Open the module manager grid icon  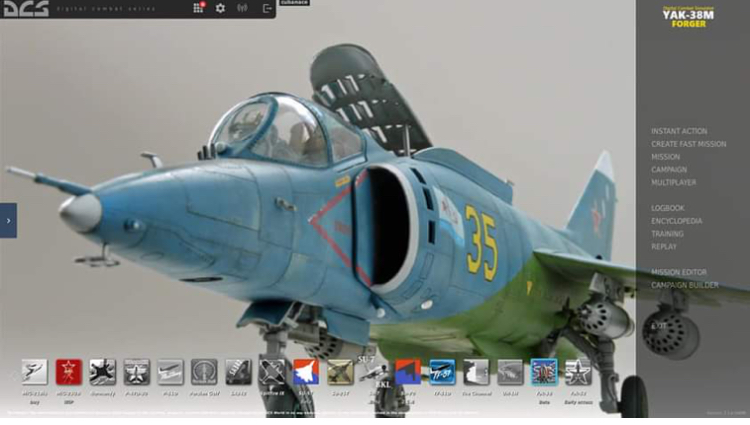pyautogui.click(x=198, y=8)
